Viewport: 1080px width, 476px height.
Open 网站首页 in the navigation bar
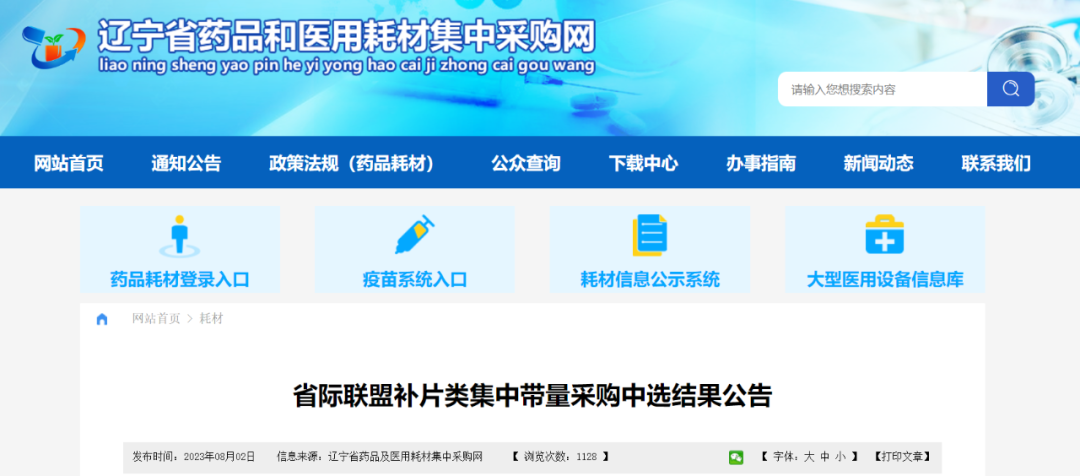coord(69,163)
